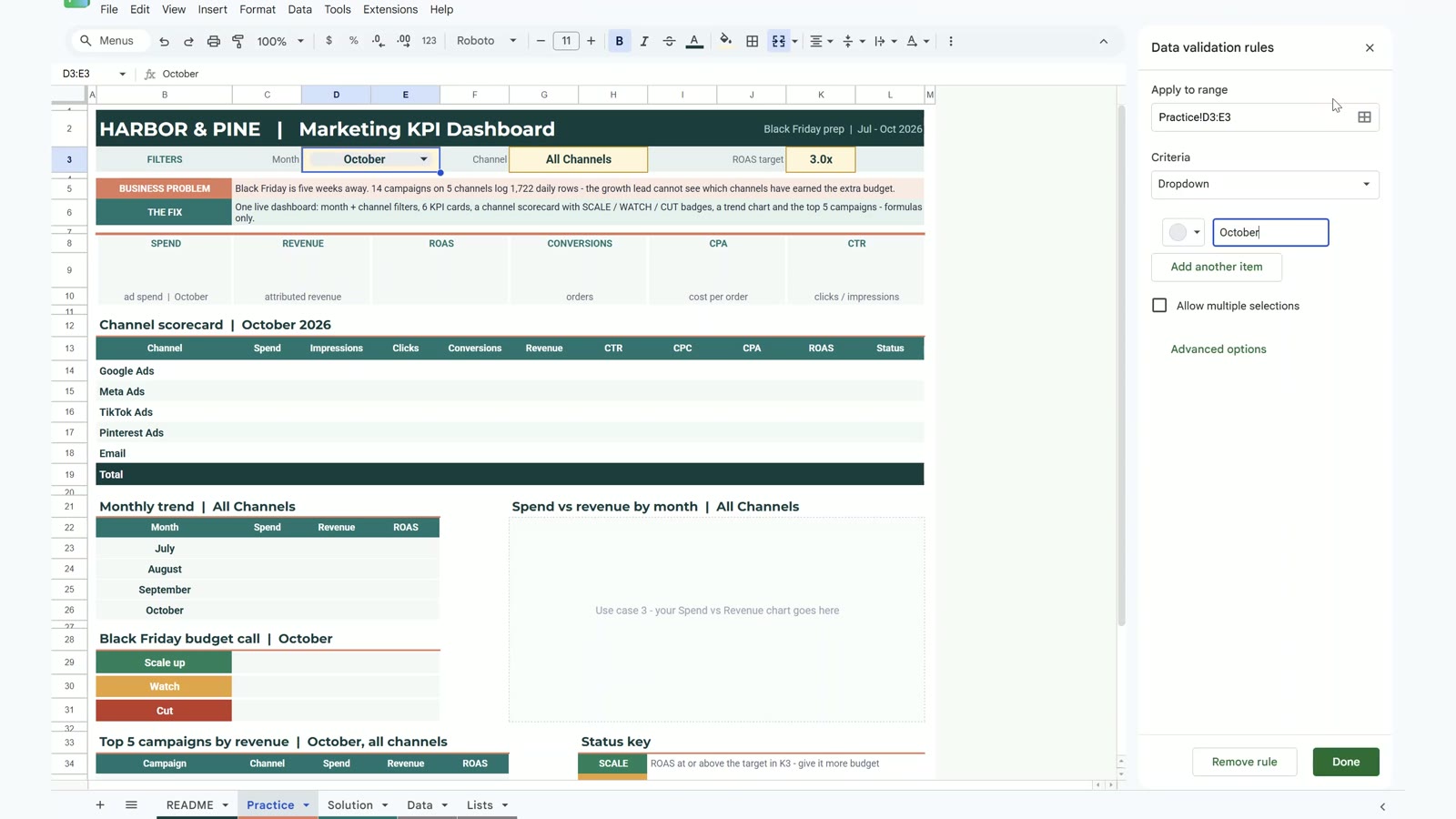
Task: Click Add another item button
Action: click(x=1217, y=267)
